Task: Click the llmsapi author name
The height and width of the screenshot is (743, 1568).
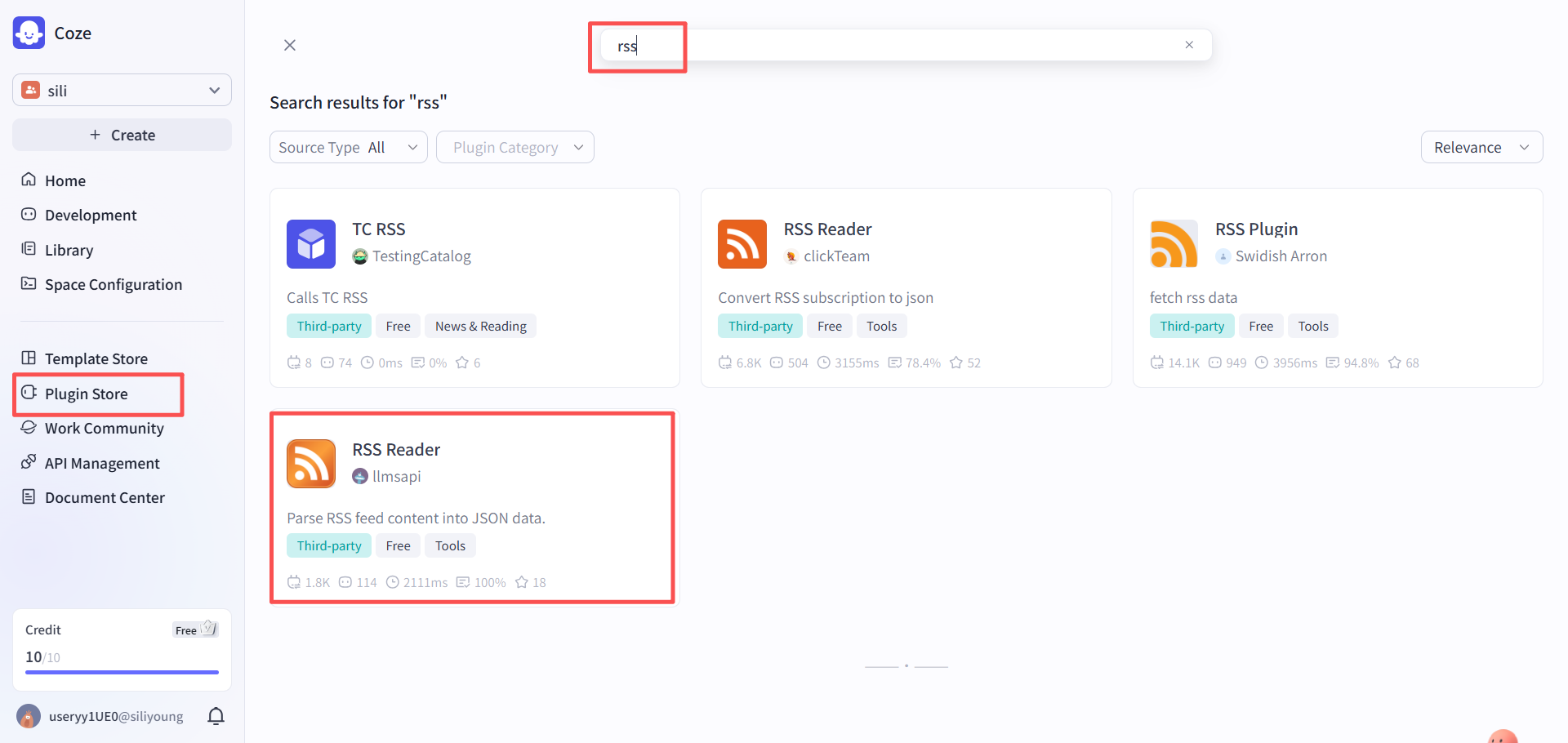Action: tap(397, 476)
